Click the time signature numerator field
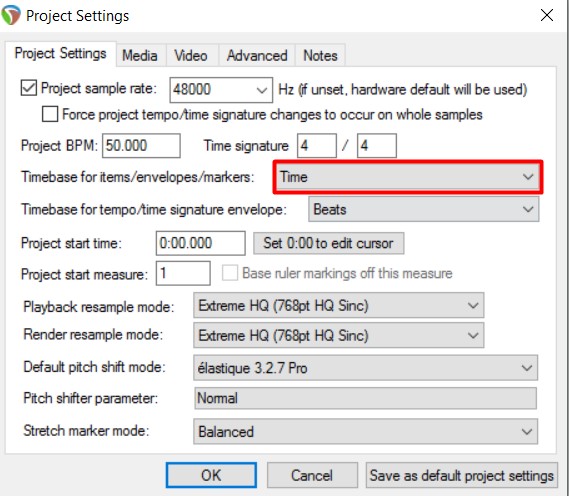The image size is (569, 496). coord(317,145)
